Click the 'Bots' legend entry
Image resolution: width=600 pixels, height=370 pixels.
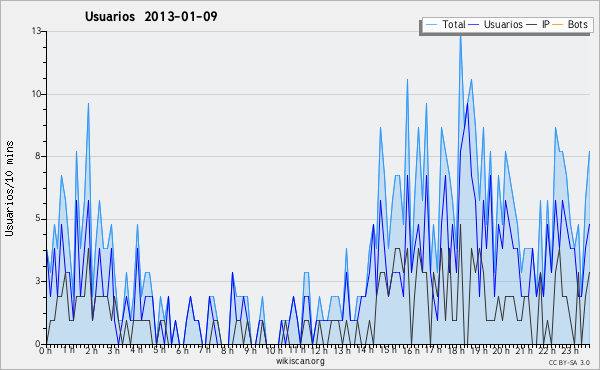[x=569, y=24]
